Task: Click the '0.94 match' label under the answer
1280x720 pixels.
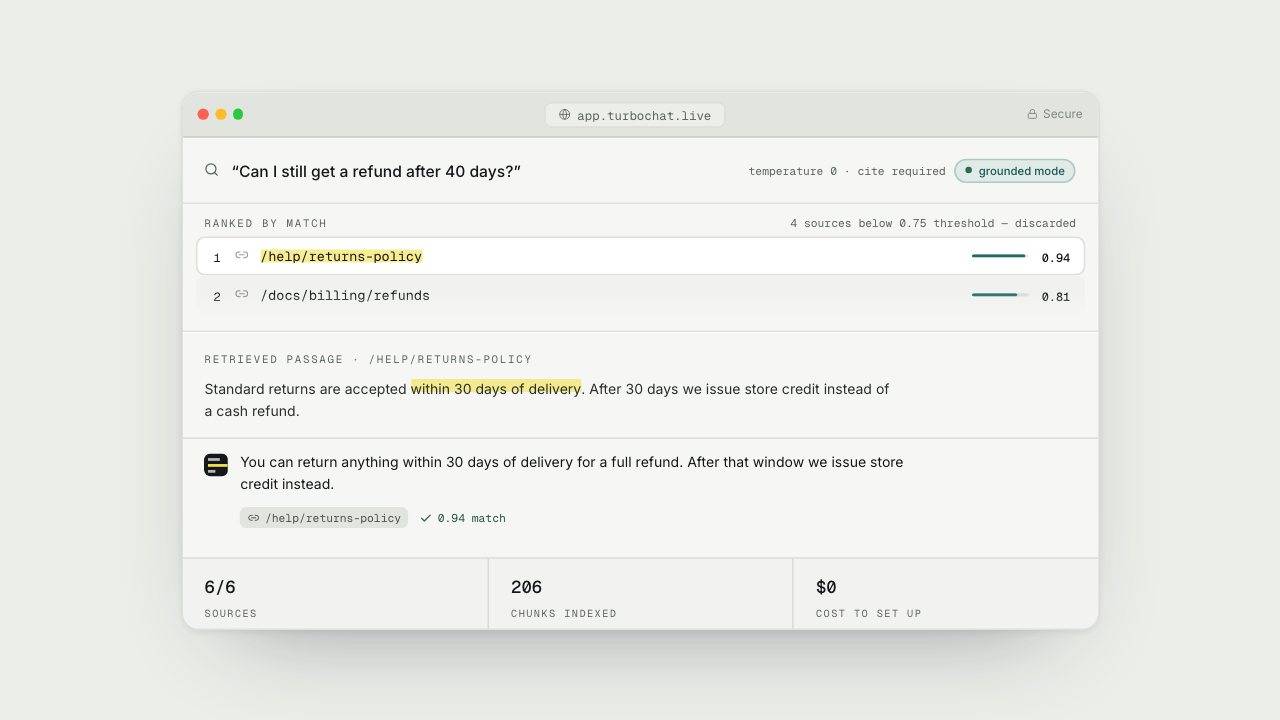Action: pos(472,518)
